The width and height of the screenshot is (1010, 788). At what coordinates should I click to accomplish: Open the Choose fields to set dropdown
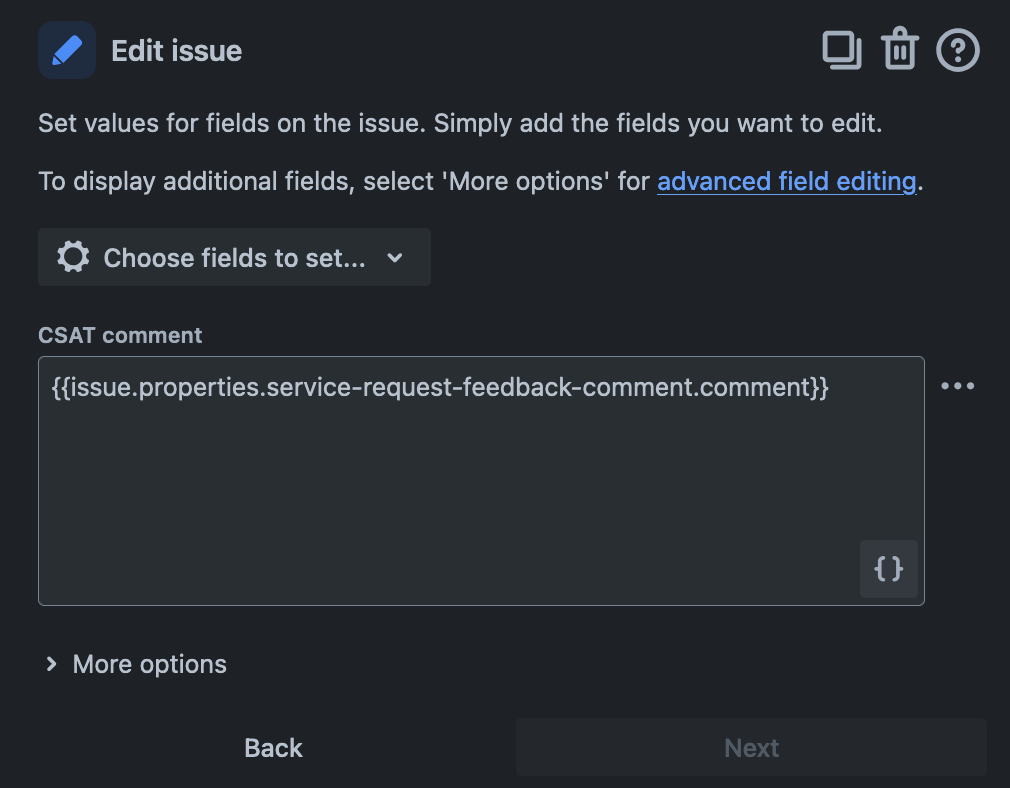[234, 257]
